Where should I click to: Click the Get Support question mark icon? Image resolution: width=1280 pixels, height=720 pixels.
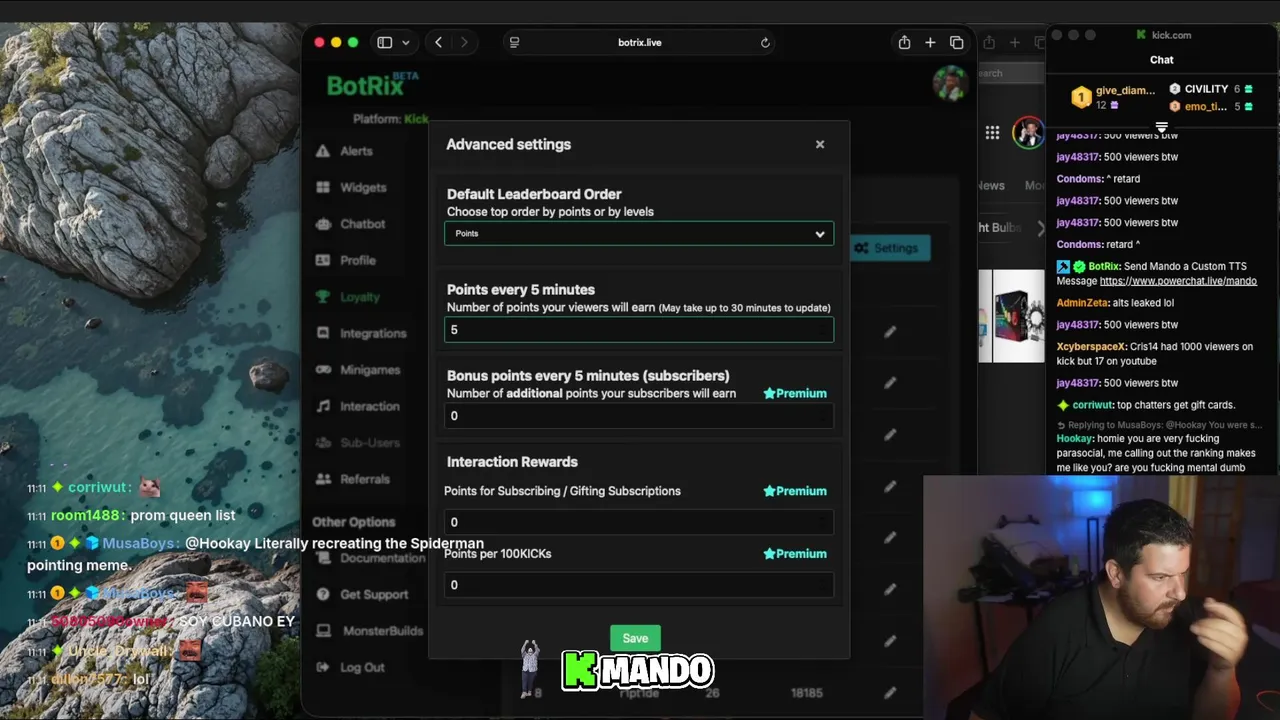[323, 594]
